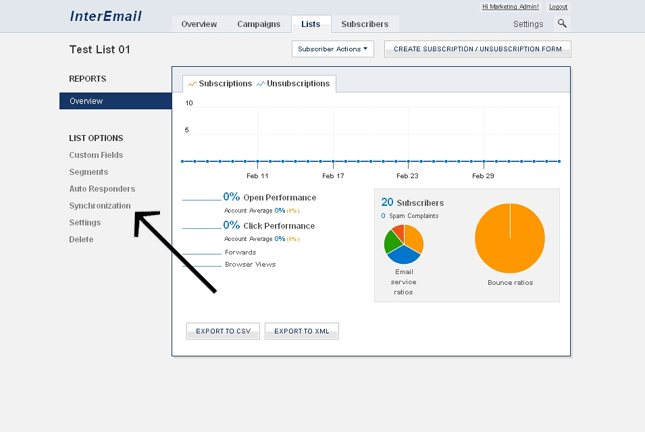Open Settings in the top right
Screen dimensions: 645x432
[528, 24]
